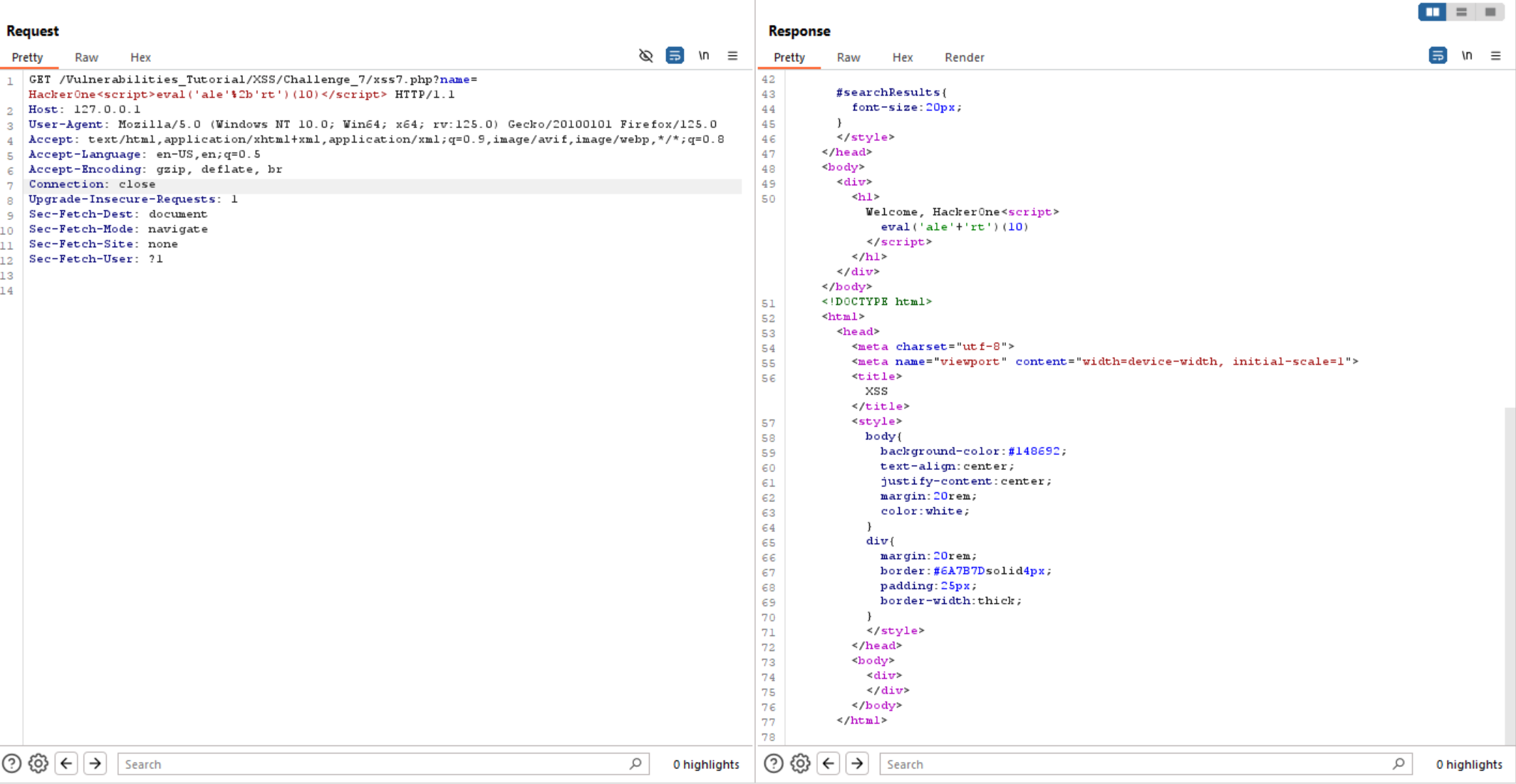Open Request search help icon

tap(11, 763)
